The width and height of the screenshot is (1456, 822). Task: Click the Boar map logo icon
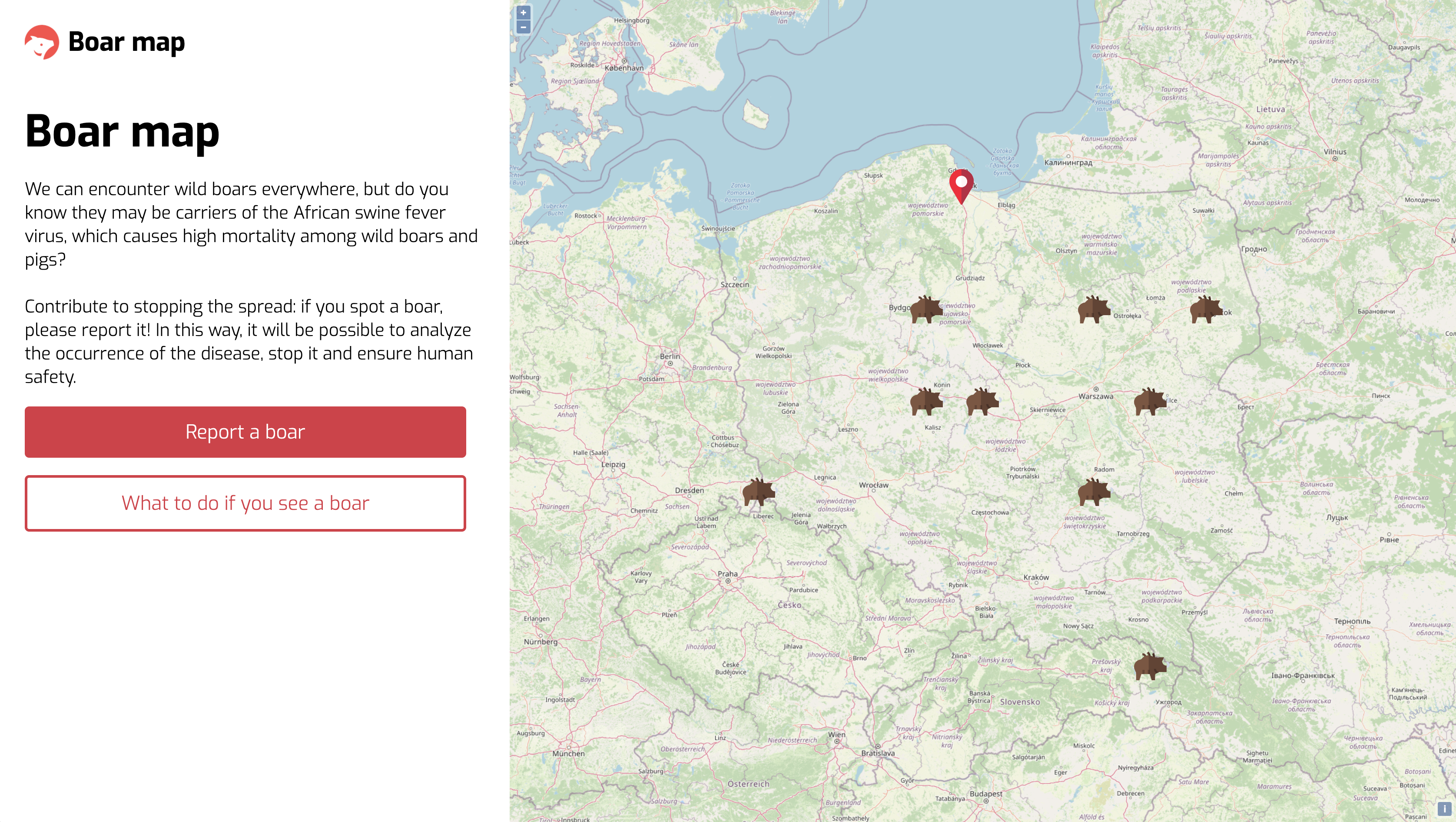tap(42, 42)
